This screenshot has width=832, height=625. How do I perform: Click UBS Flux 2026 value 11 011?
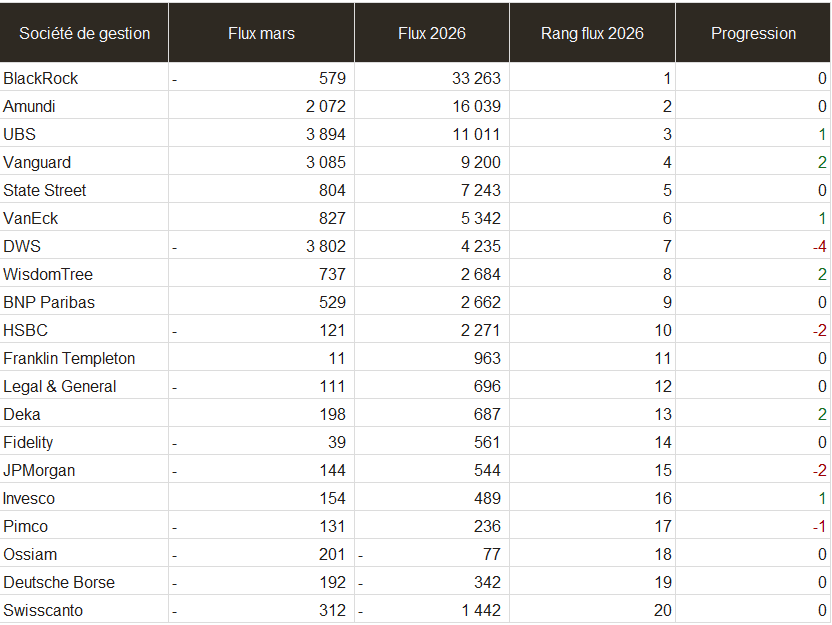coord(476,134)
